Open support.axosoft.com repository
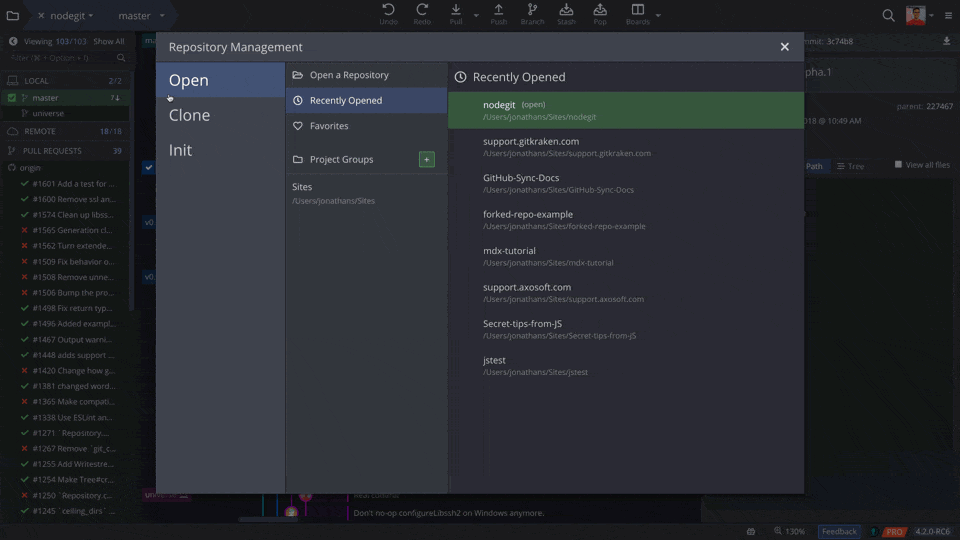This screenshot has height=540, width=960. pos(626,293)
